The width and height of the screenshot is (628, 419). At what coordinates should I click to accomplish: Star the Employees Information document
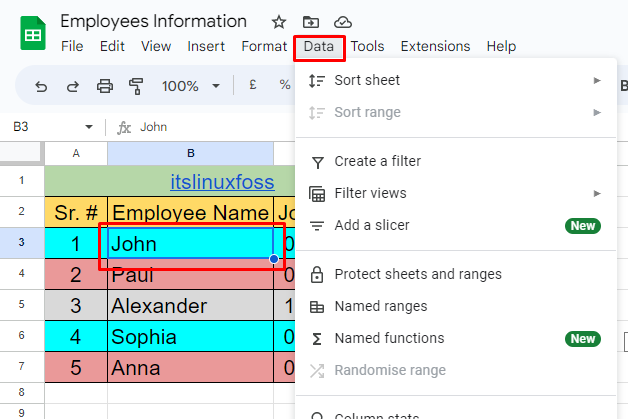[x=279, y=22]
